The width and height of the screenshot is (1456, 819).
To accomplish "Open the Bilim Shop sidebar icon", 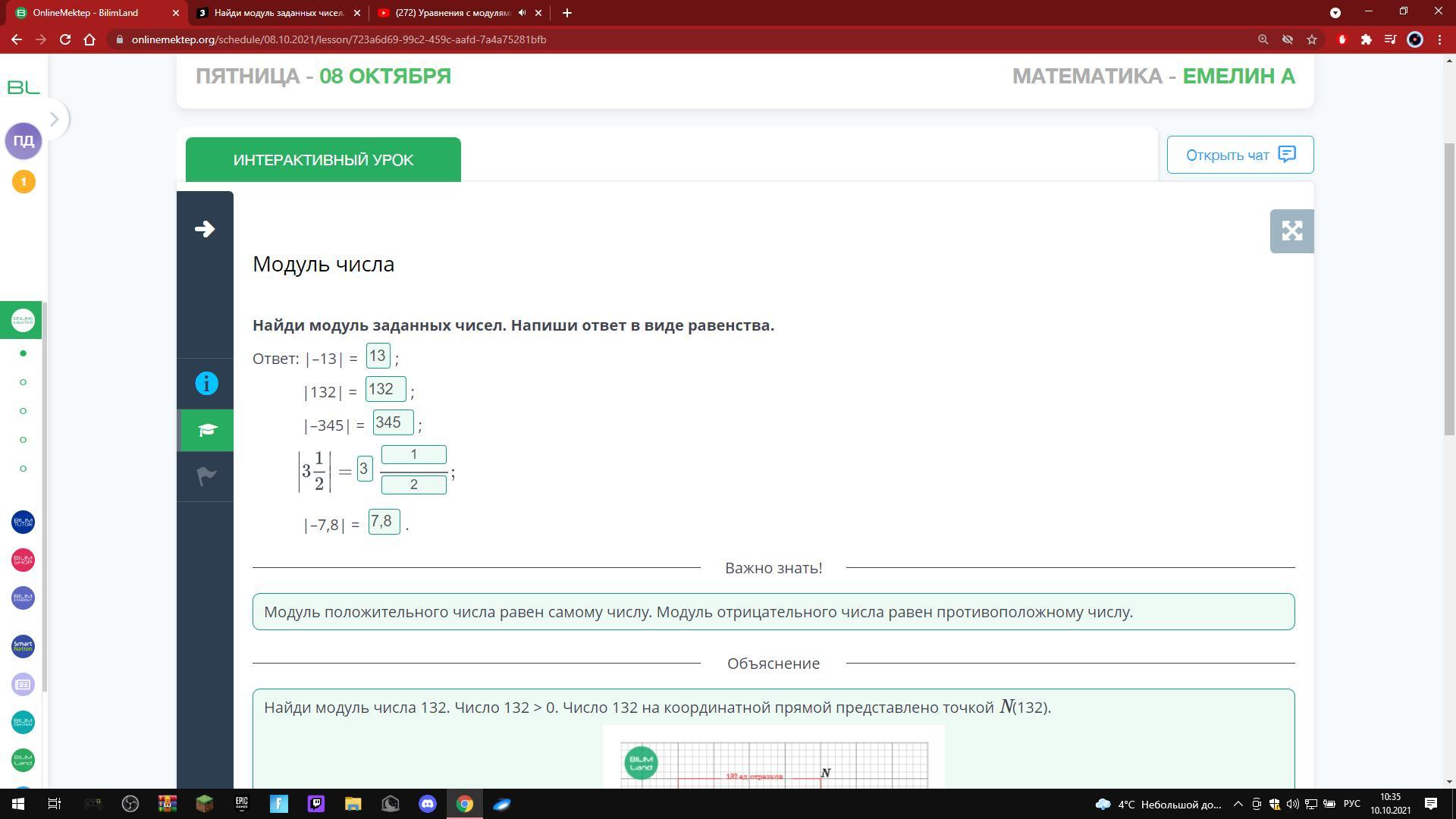I will tap(23, 560).
